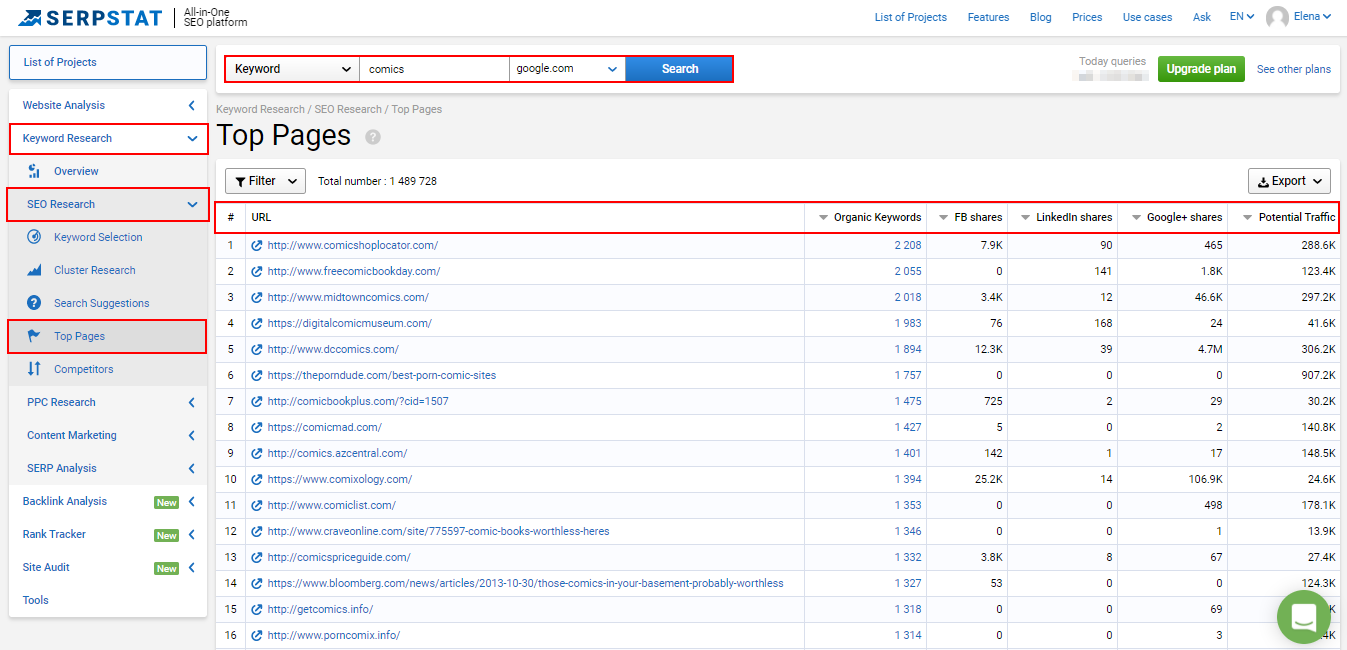
Task: Collapse the Keyword Research section
Action: point(108,138)
